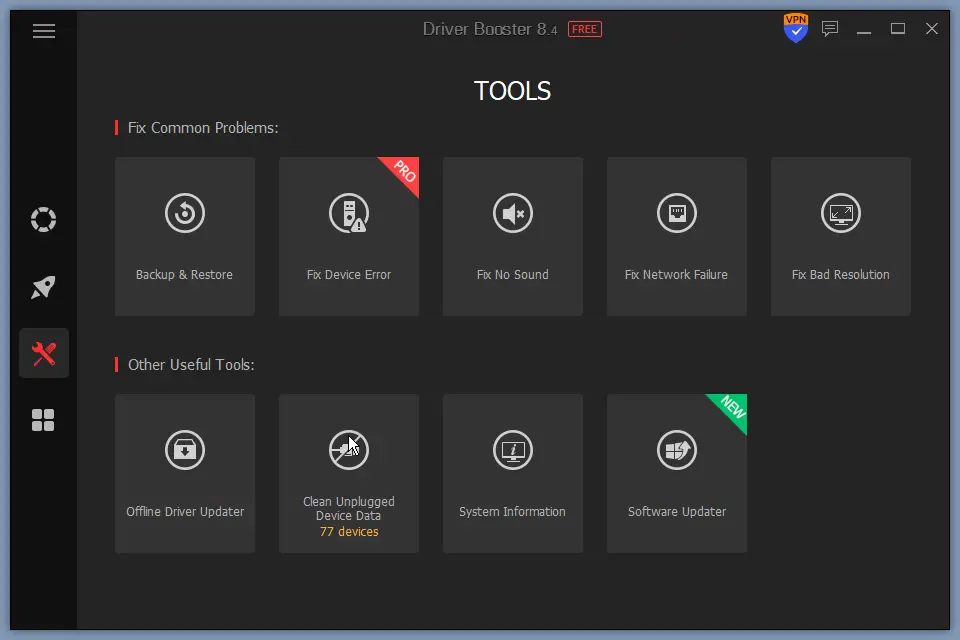This screenshot has width=960, height=640.
Task: Click the Fix Bad Resolution label
Action: [x=841, y=274]
